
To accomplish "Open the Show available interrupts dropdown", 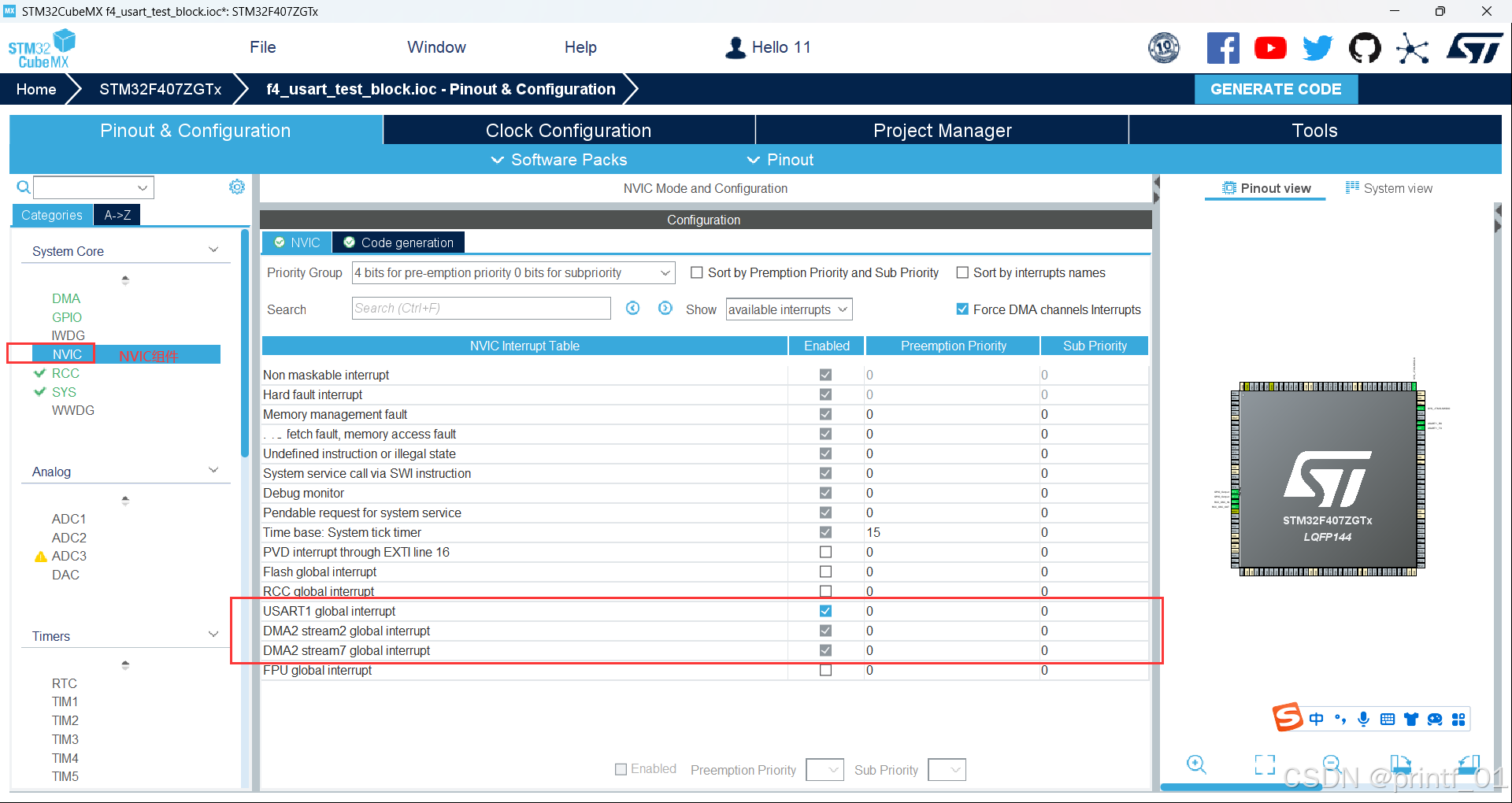I will (789, 309).
